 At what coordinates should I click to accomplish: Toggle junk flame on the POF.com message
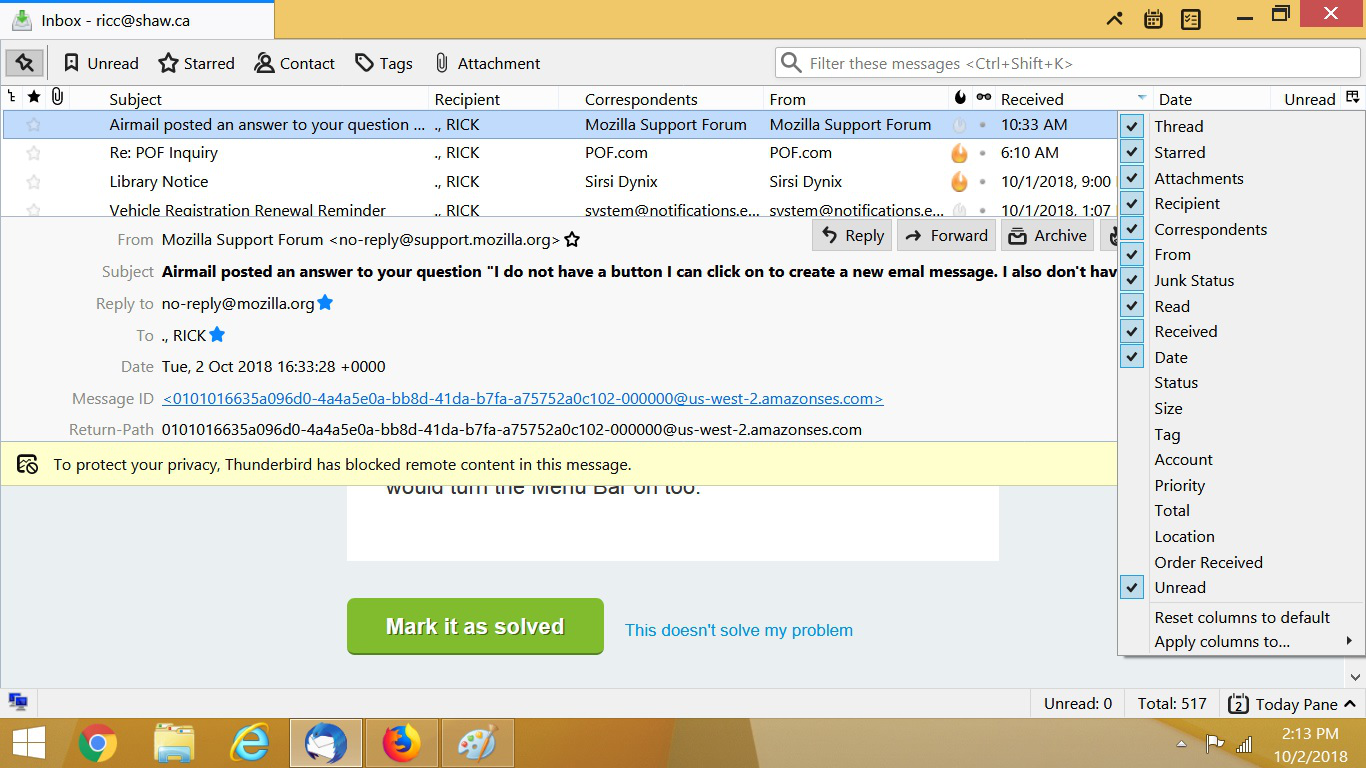(x=959, y=153)
